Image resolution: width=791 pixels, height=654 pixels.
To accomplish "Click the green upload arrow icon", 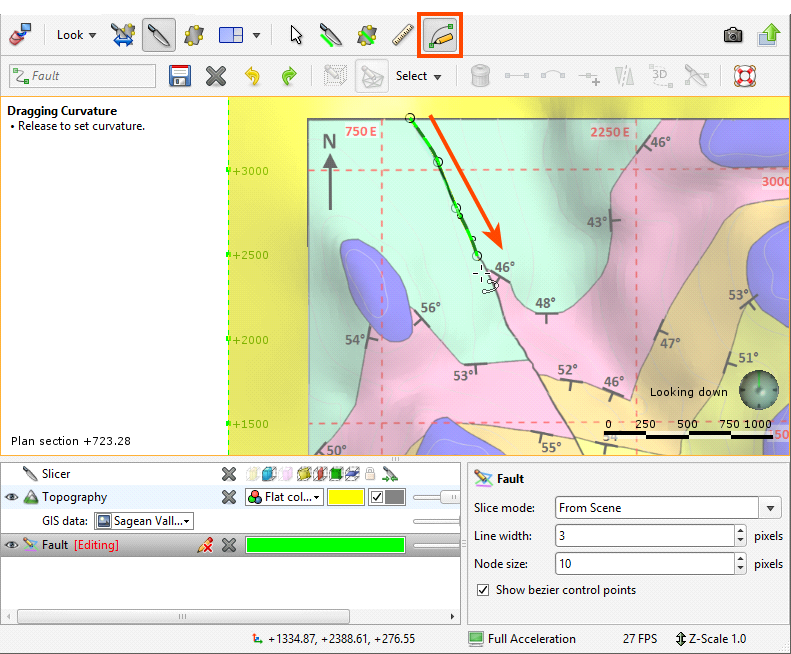I will 769,35.
